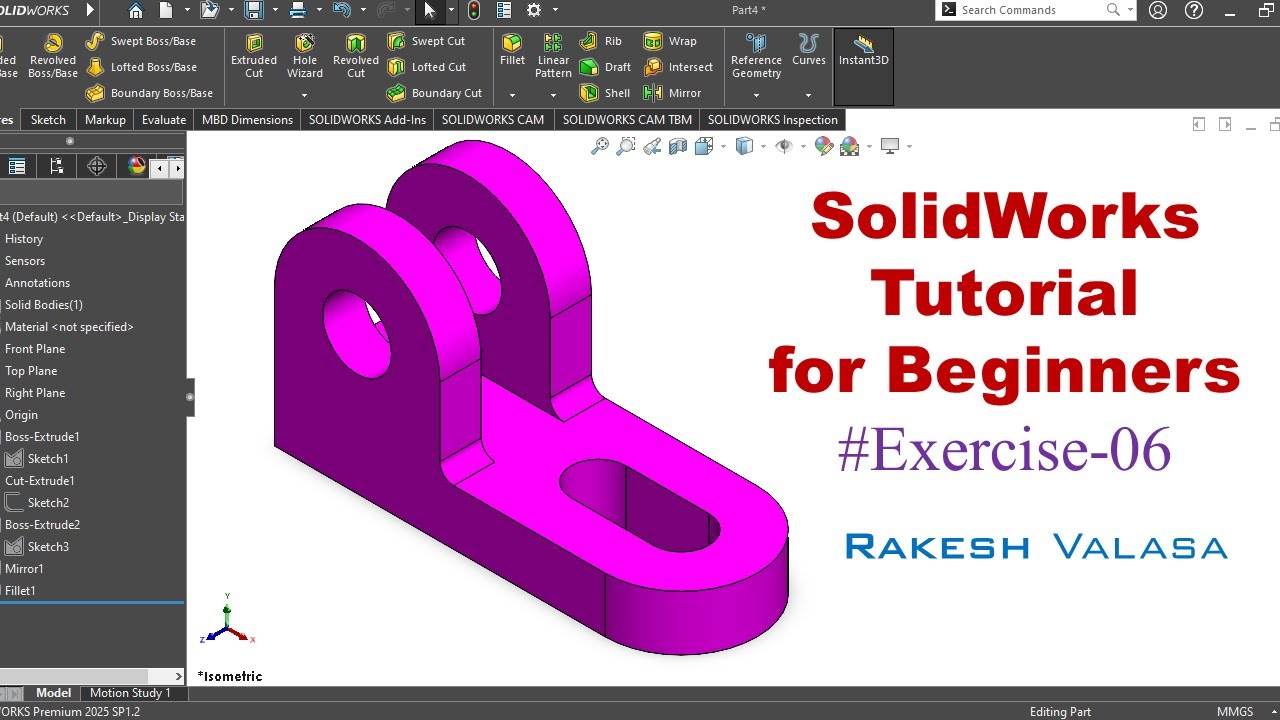Select the Lofted Boss/Base tool
This screenshot has width=1280, height=720.
141,67
